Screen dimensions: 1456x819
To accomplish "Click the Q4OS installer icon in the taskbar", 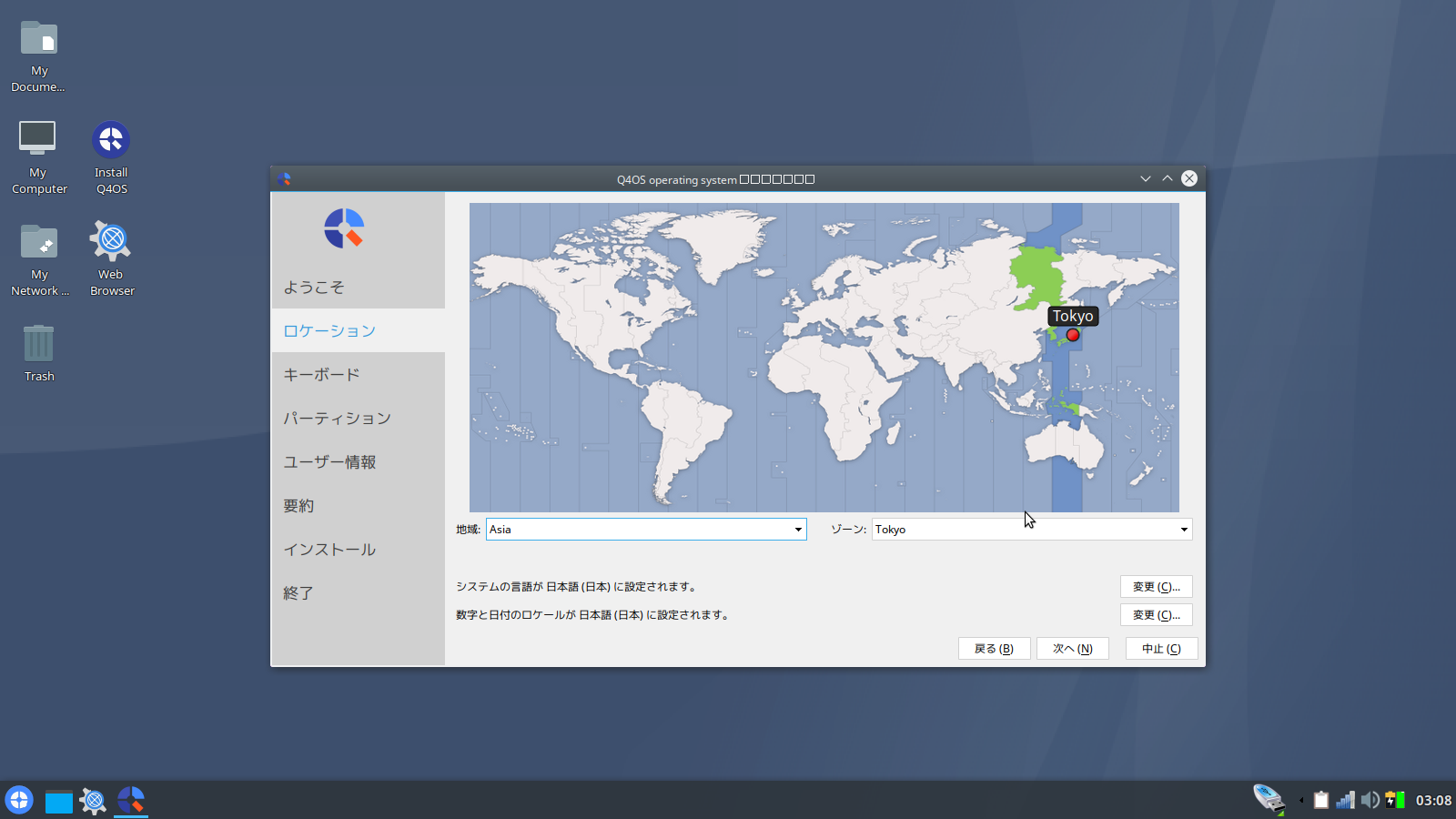I will click(x=130, y=800).
